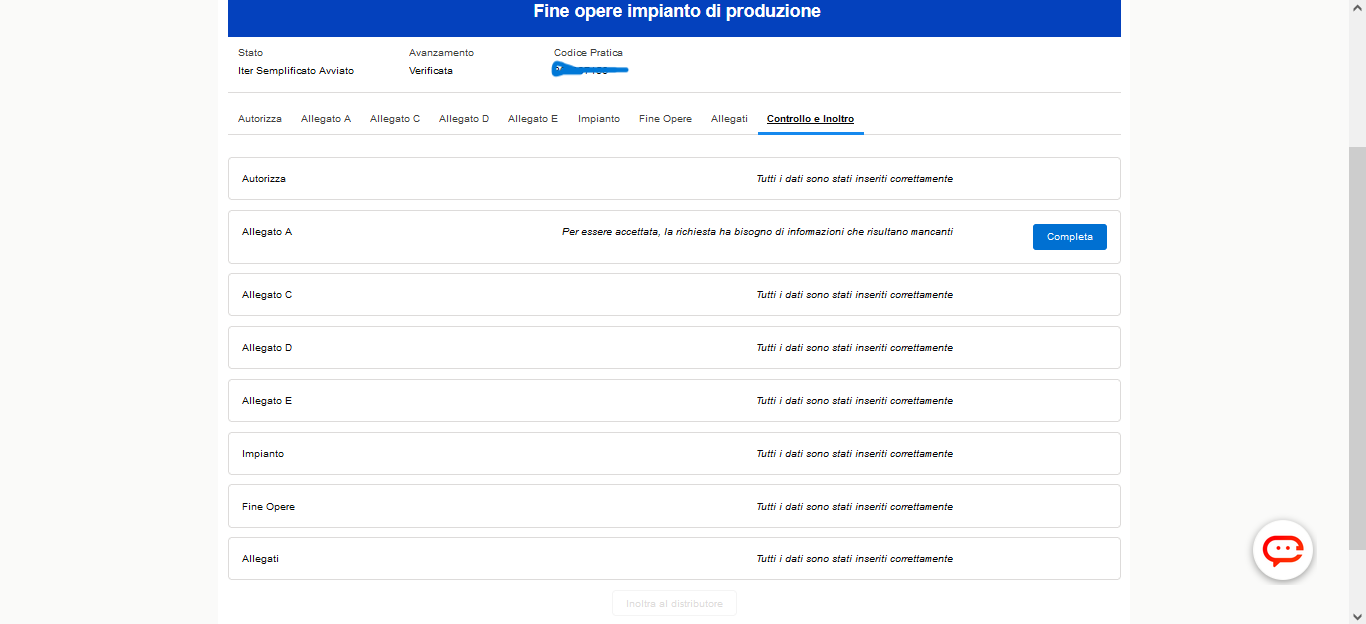The height and width of the screenshot is (624, 1366).
Task: Select the Allegato C status row in the list
Action: (674, 295)
